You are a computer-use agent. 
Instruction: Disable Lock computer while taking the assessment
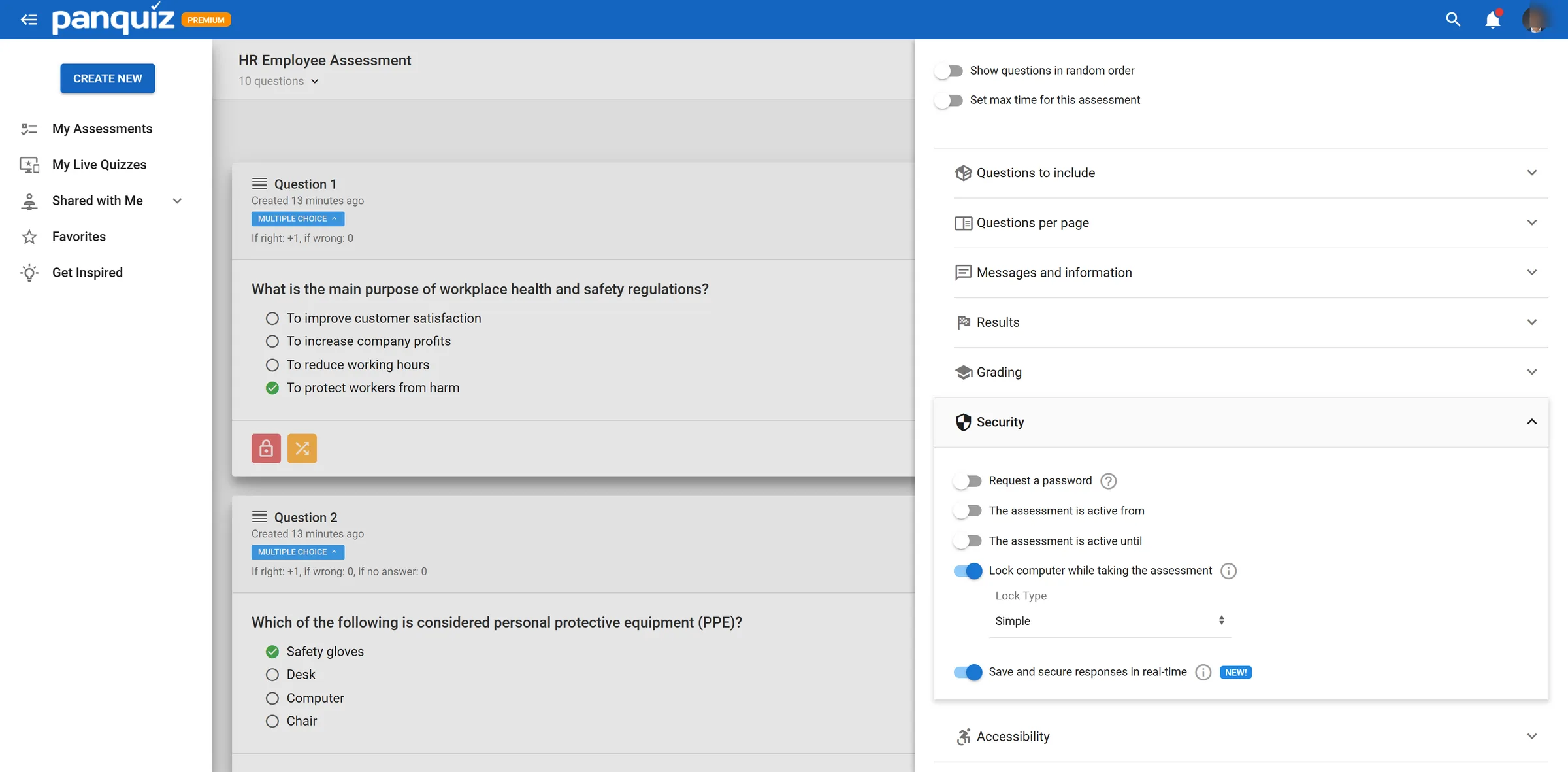(968, 571)
